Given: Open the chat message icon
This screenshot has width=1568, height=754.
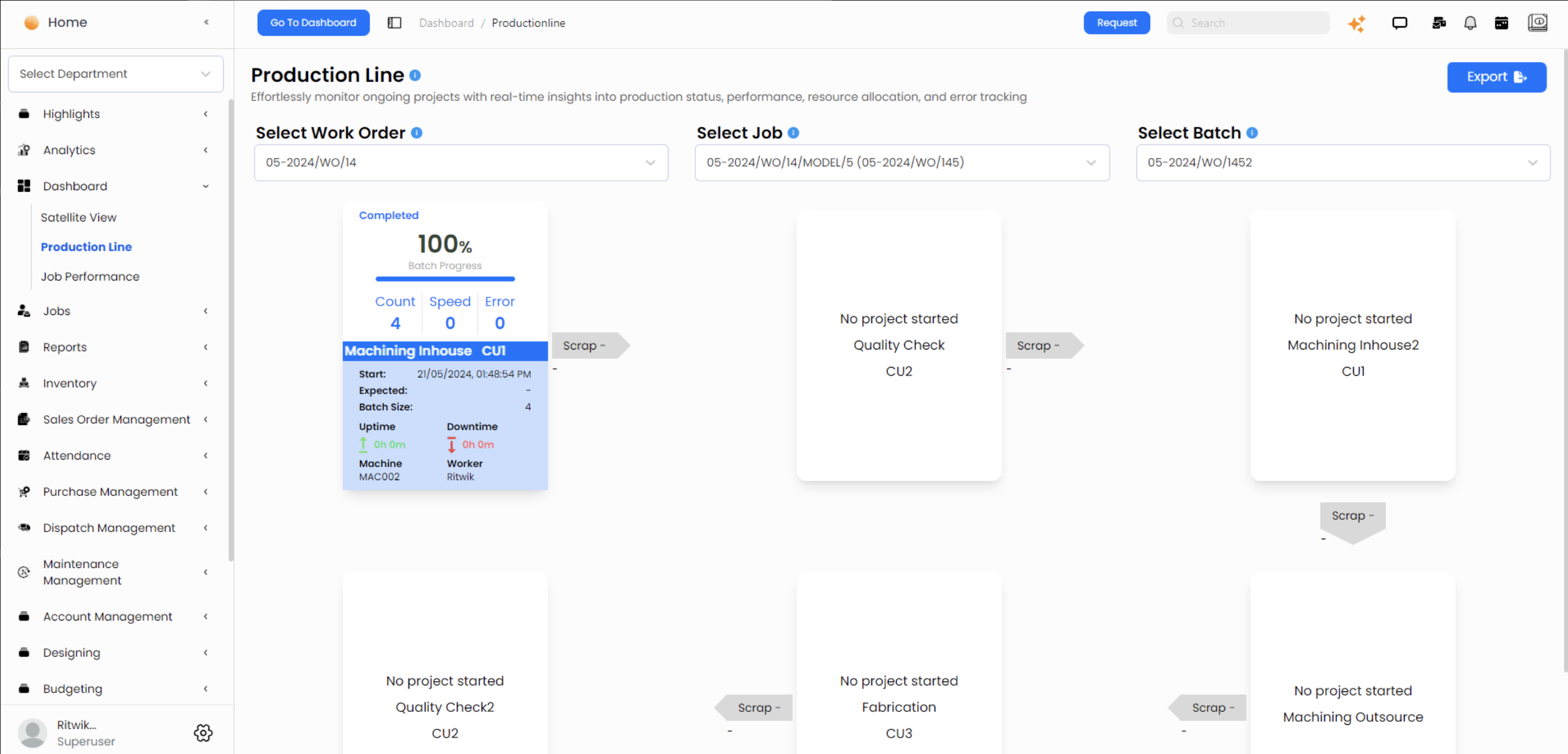Looking at the screenshot, I should [1399, 23].
